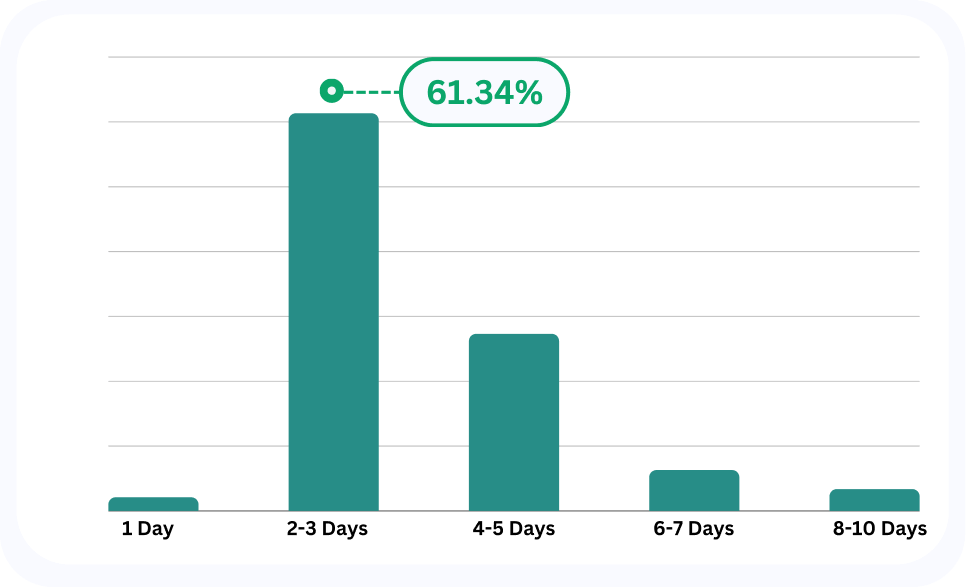Select the 1 Day bar
The image size is (966, 588).
(153, 504)
